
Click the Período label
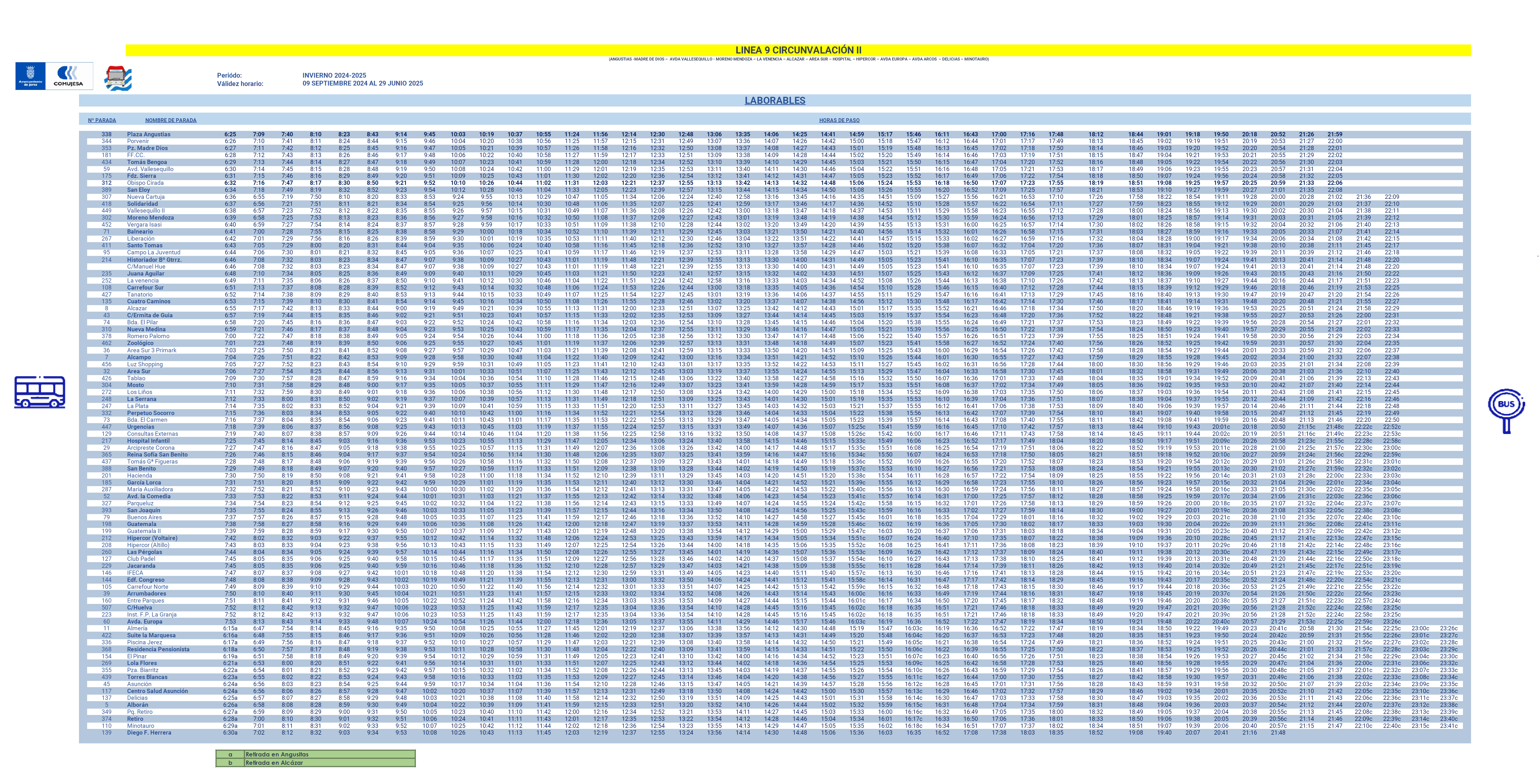click(x=229, y=76)
